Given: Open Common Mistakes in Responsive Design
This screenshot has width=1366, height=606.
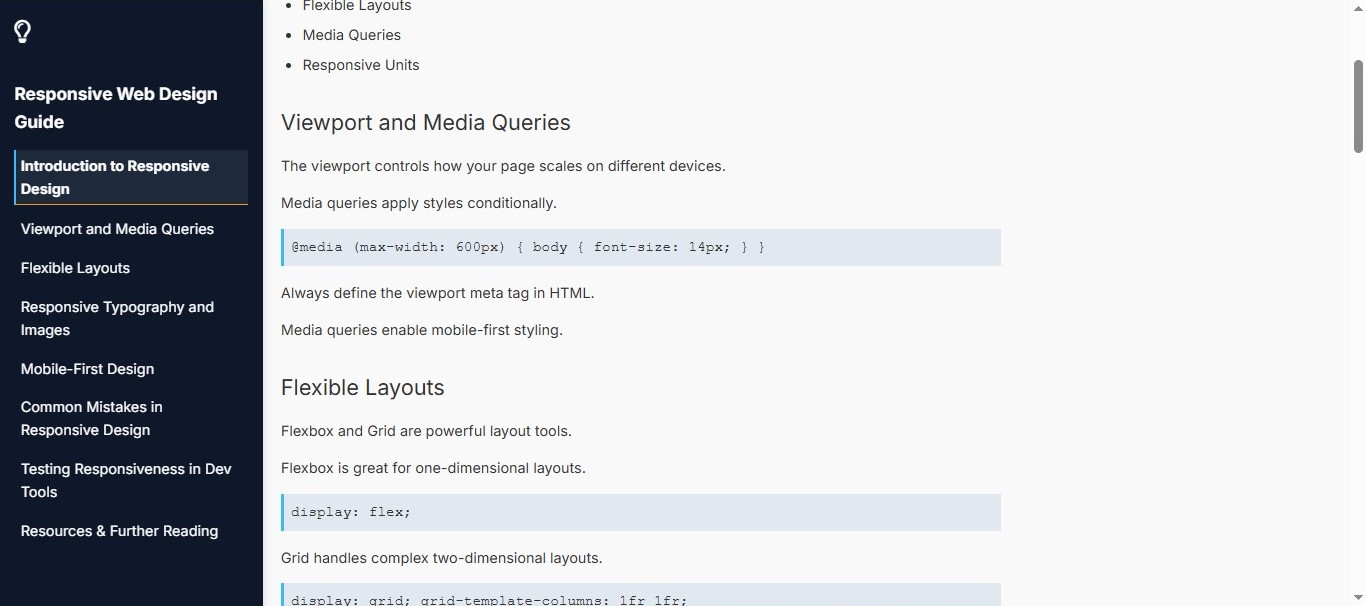Looking at the screenshot, I should pos(91,418).
